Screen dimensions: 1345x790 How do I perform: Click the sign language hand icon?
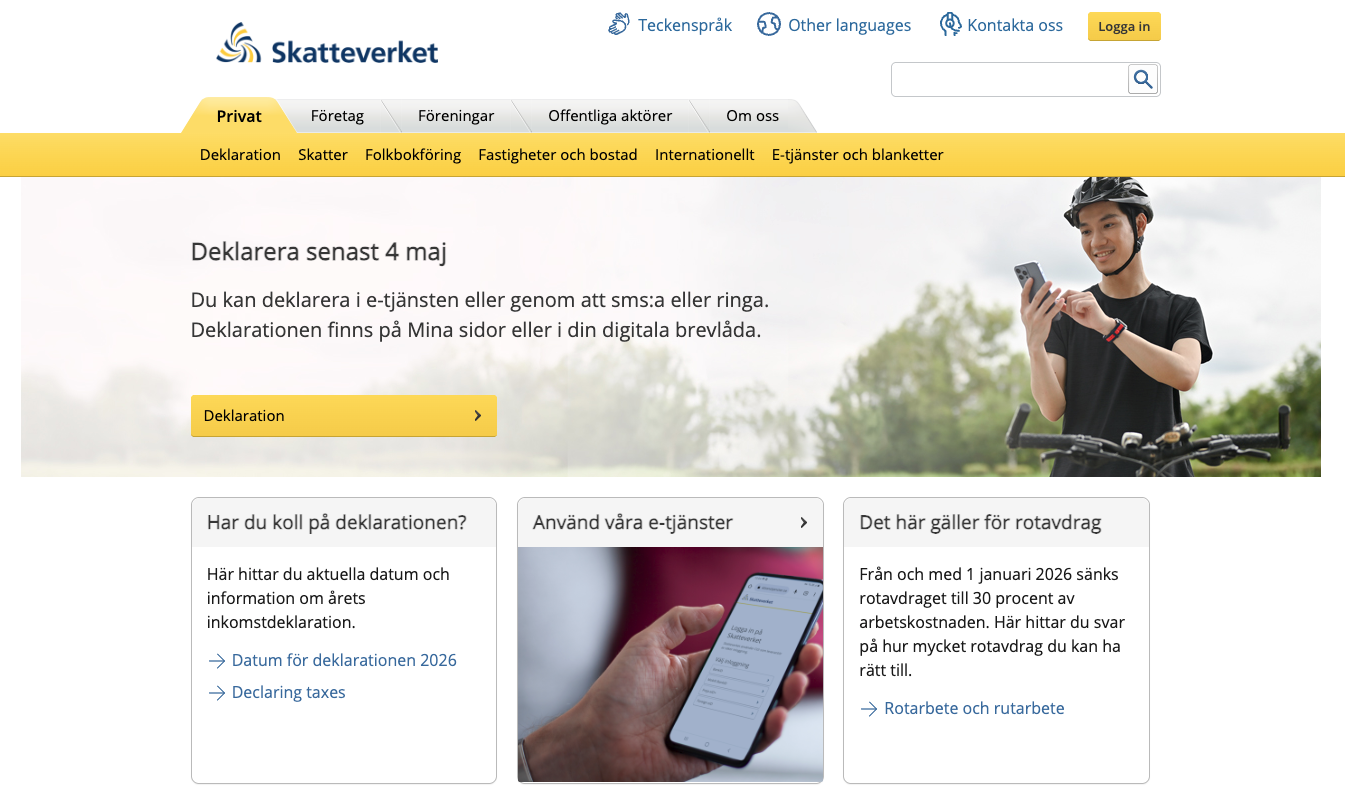click(x=619, y=24)
